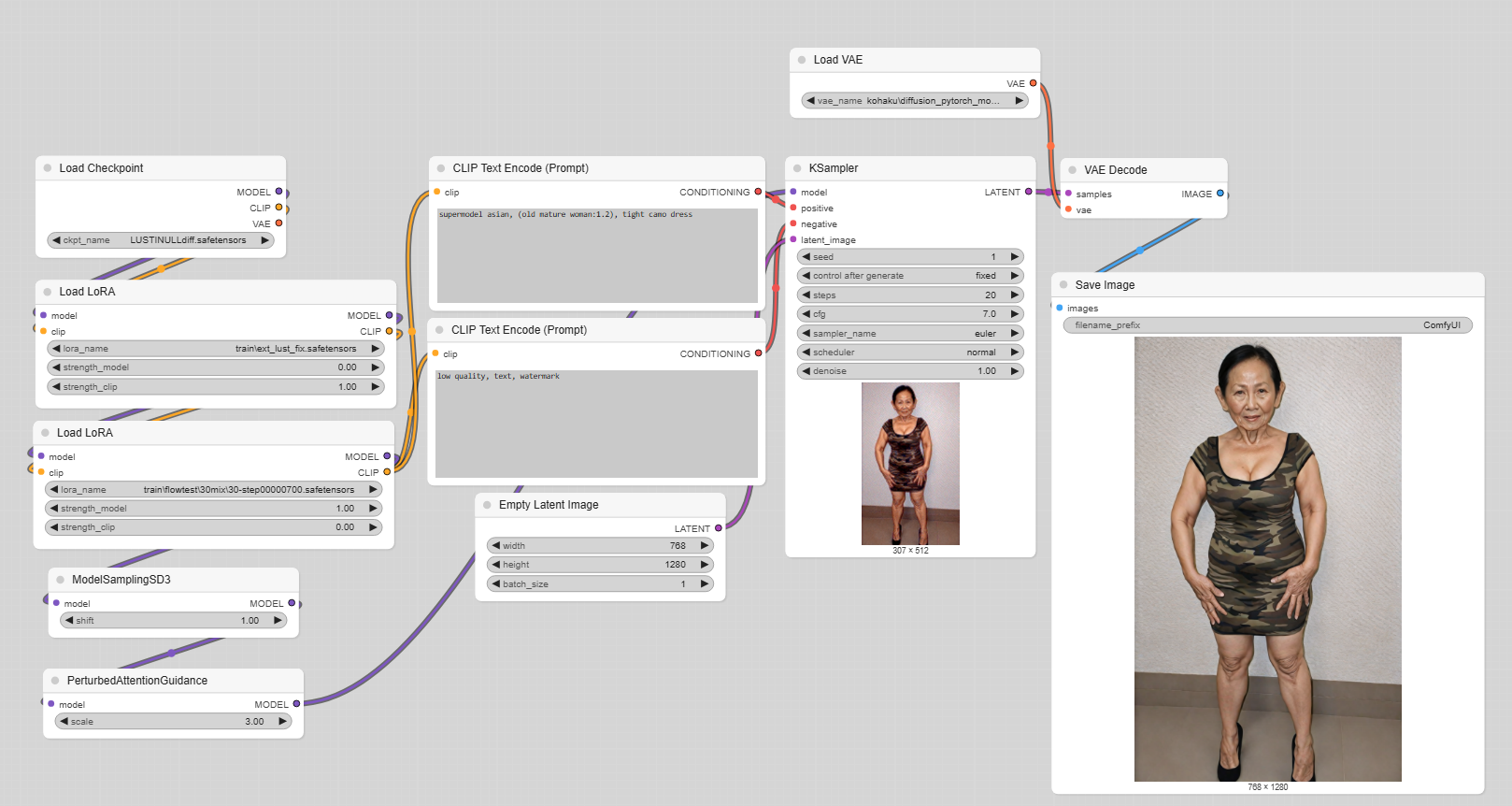
Task: Toggle collapse dot on the ModelSamplingSD3 node
Action: 61,580
